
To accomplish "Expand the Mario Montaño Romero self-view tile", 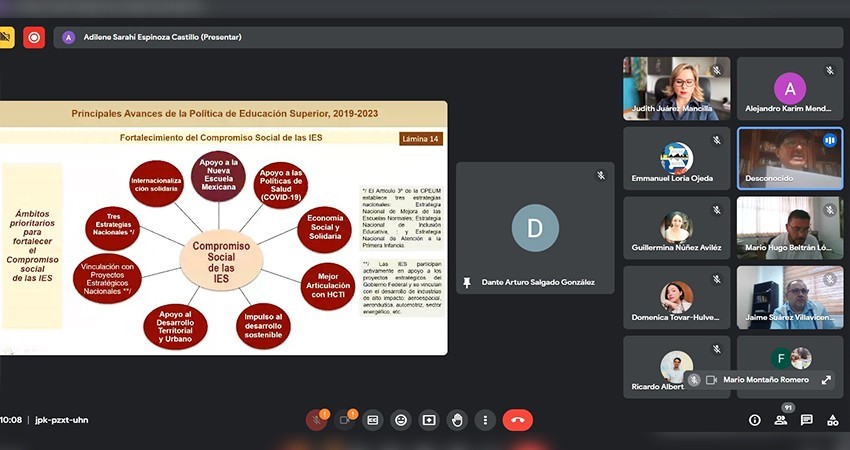I will 826,380.
